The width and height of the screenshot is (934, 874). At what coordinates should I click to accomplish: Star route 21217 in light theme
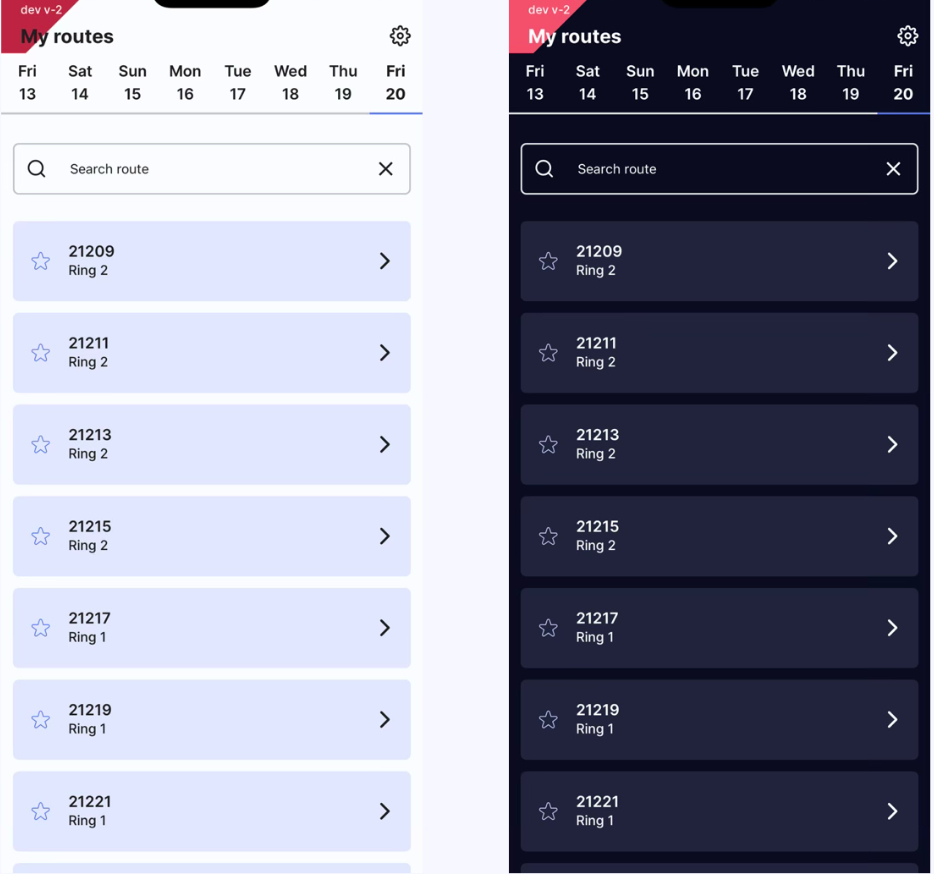41,628
